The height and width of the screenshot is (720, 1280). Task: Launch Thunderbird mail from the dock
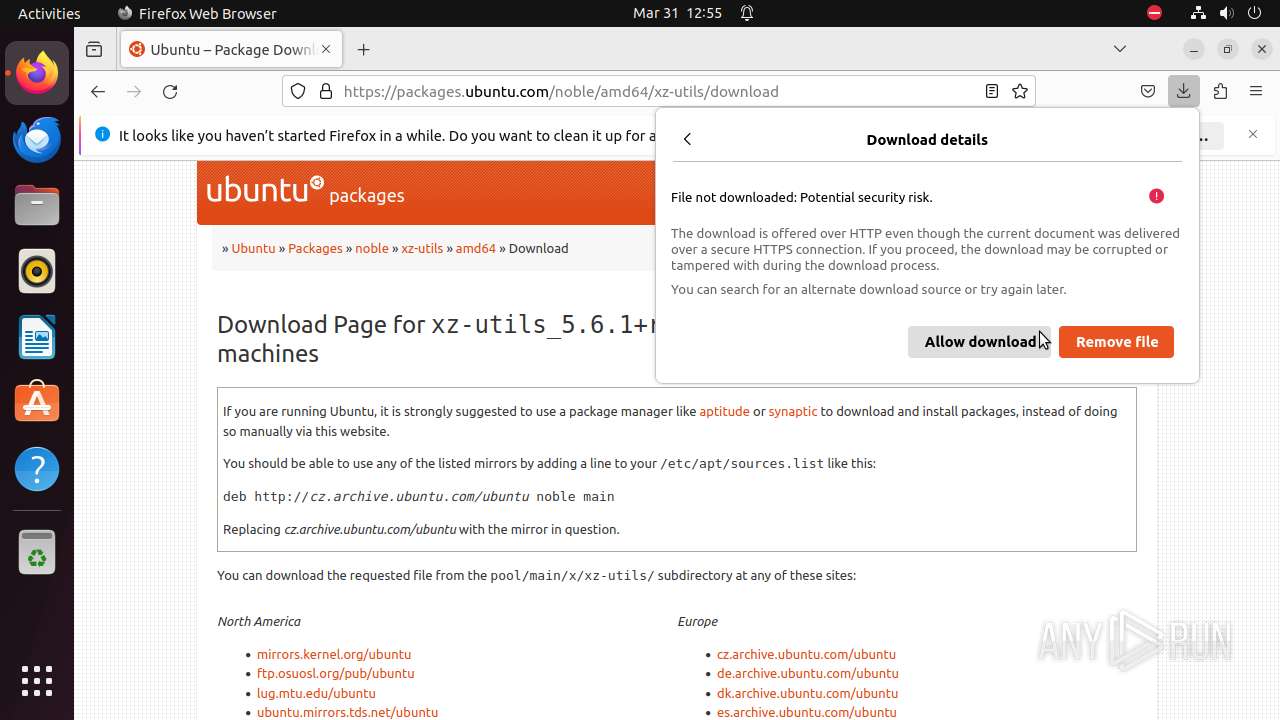click(37, 139)
